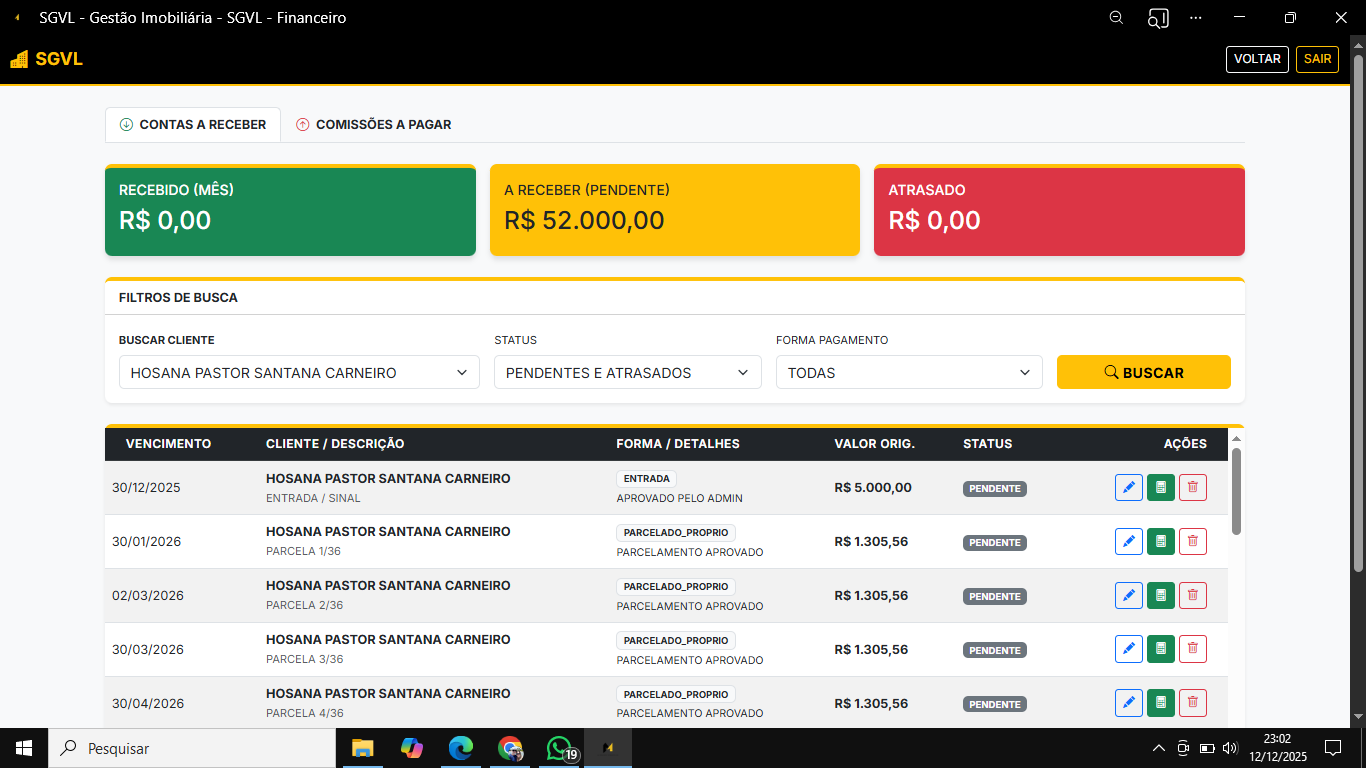Open receipt icon for Parcela 1/36
The image size is (1366, 768).
tap(1160, 541)
